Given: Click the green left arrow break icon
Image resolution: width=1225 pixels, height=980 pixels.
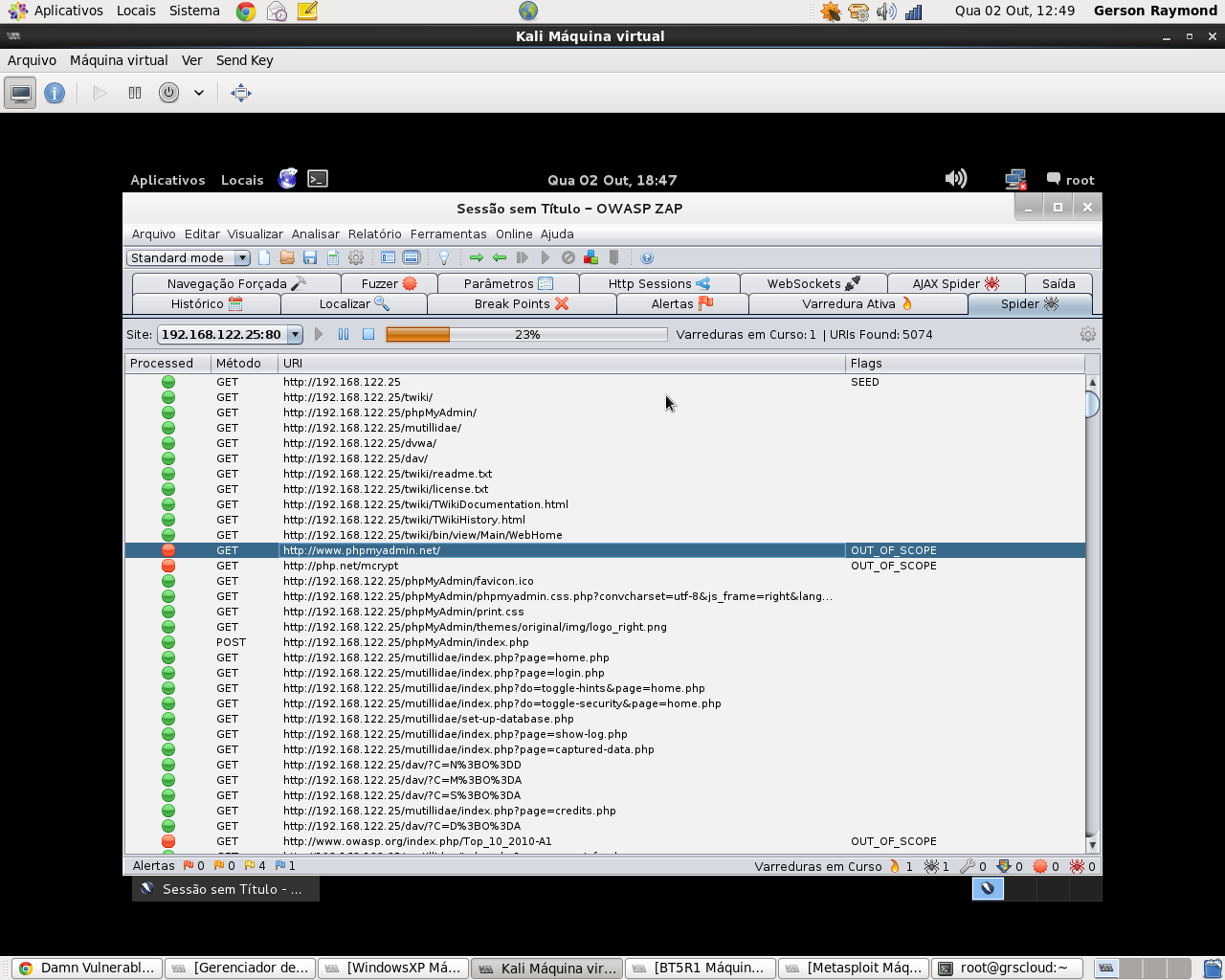Looking at the screenshot, I should [500, 257].
